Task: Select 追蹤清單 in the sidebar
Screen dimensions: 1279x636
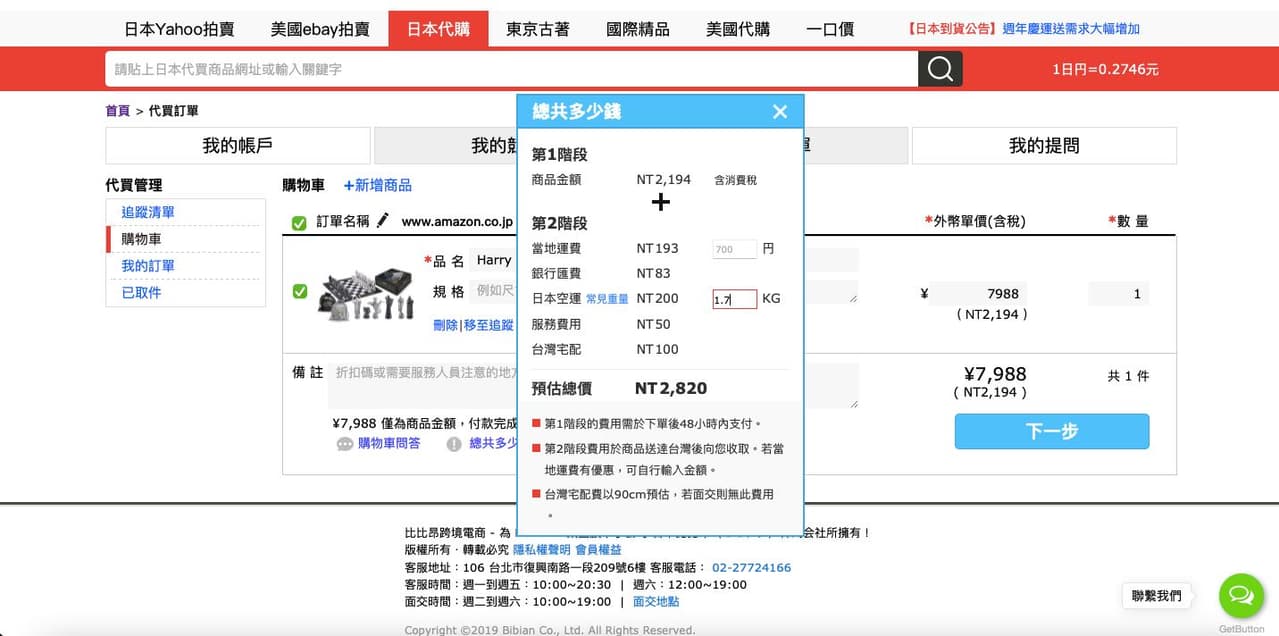Action: pos(148,212)
